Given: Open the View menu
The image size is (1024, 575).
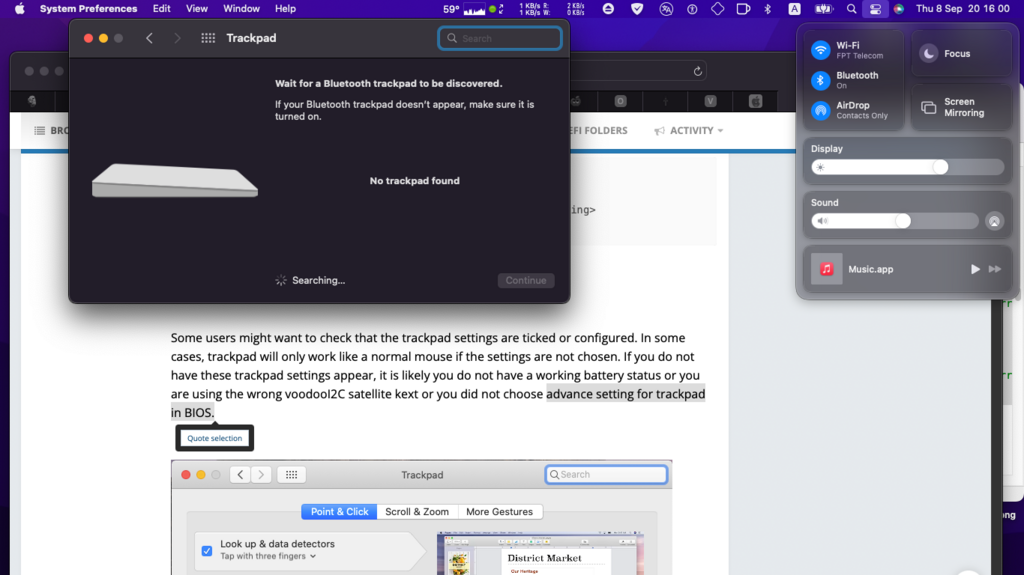Looking at the screenshot, I should (197, 9).
